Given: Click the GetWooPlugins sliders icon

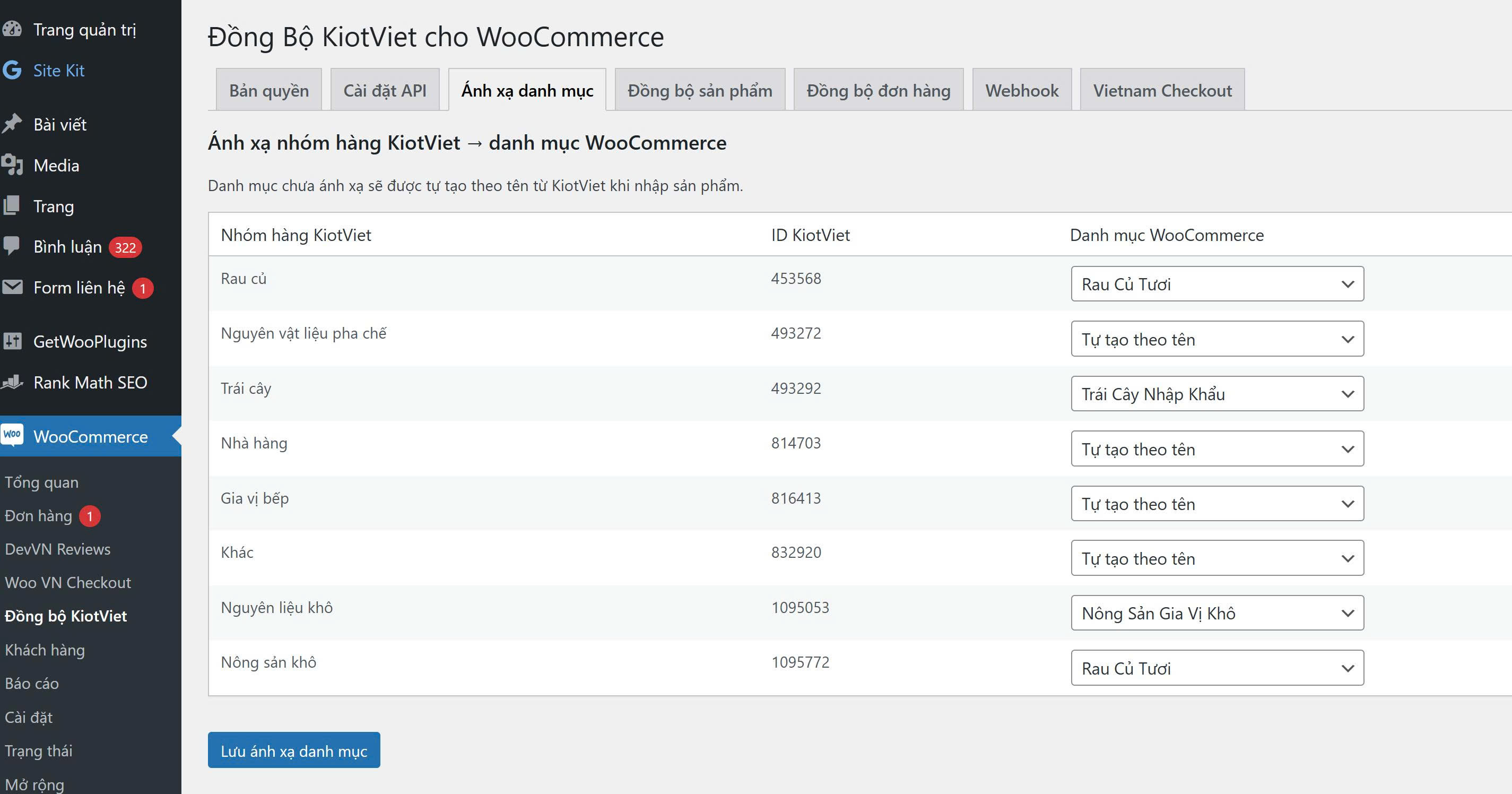Looking at the screenshot, I should click(x=12, y=341).
